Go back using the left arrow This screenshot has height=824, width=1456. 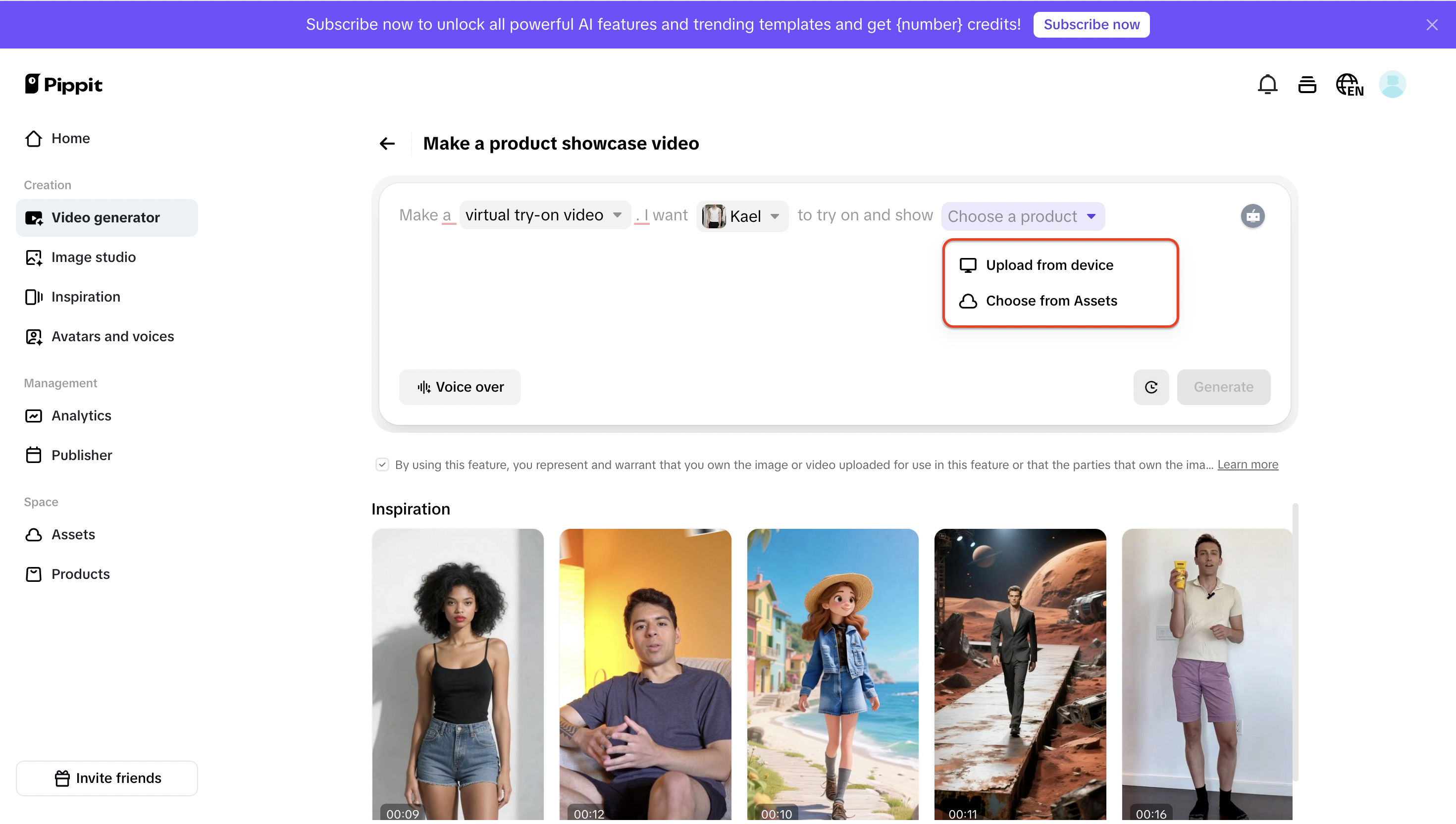tap(387, 144)
